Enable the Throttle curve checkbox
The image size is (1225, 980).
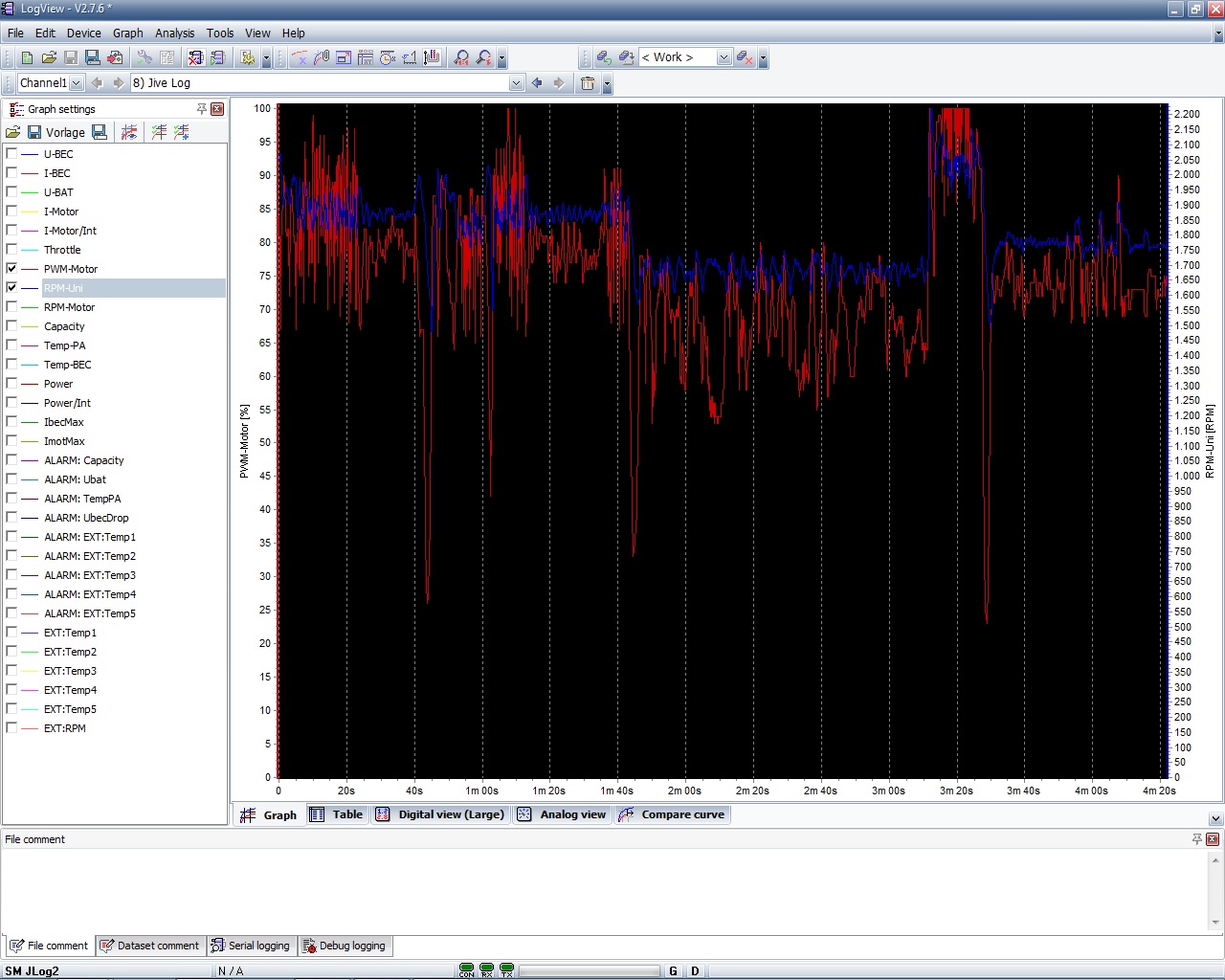(x=11, y=250)
